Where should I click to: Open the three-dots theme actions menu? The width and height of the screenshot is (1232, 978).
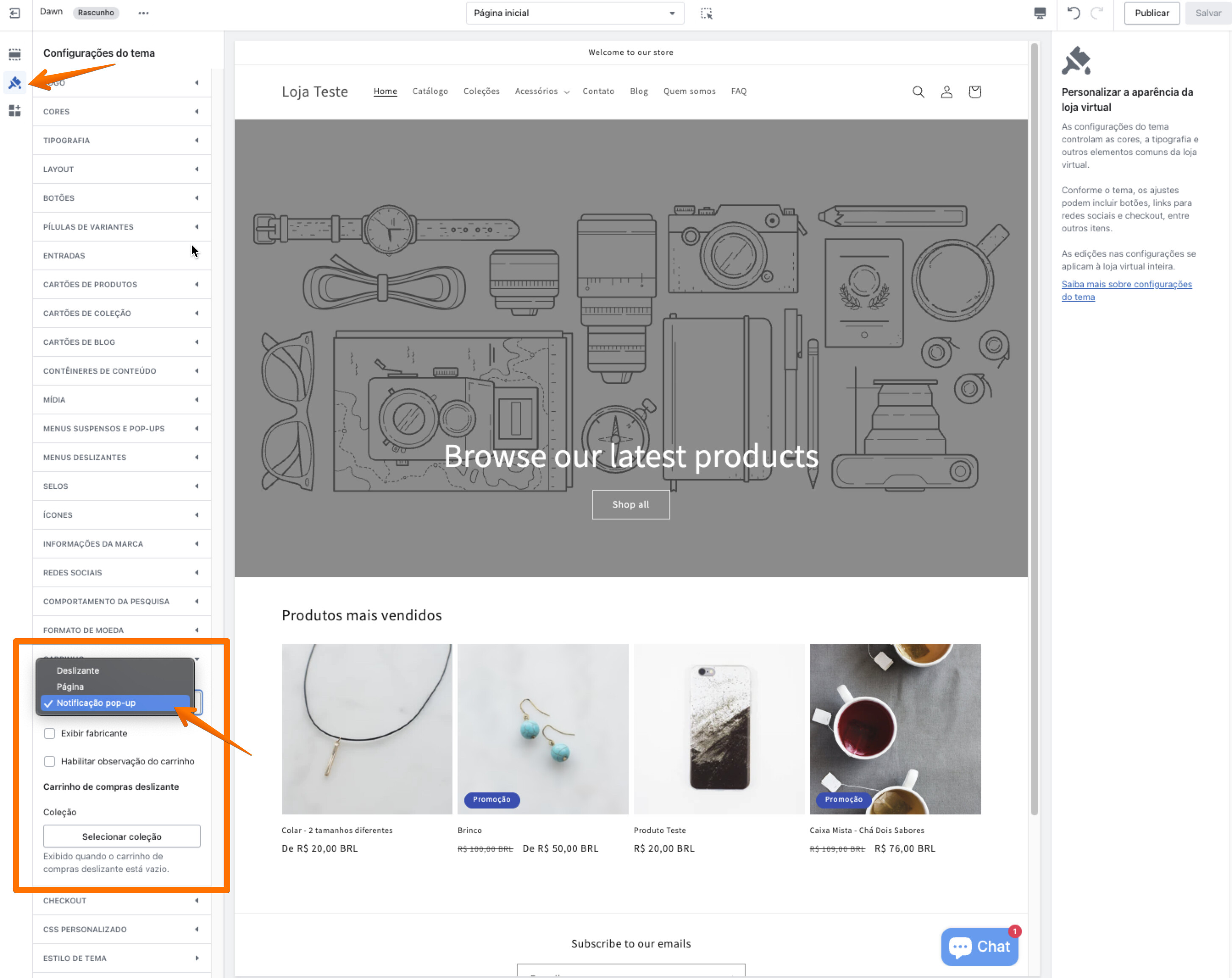click(144, 13)
